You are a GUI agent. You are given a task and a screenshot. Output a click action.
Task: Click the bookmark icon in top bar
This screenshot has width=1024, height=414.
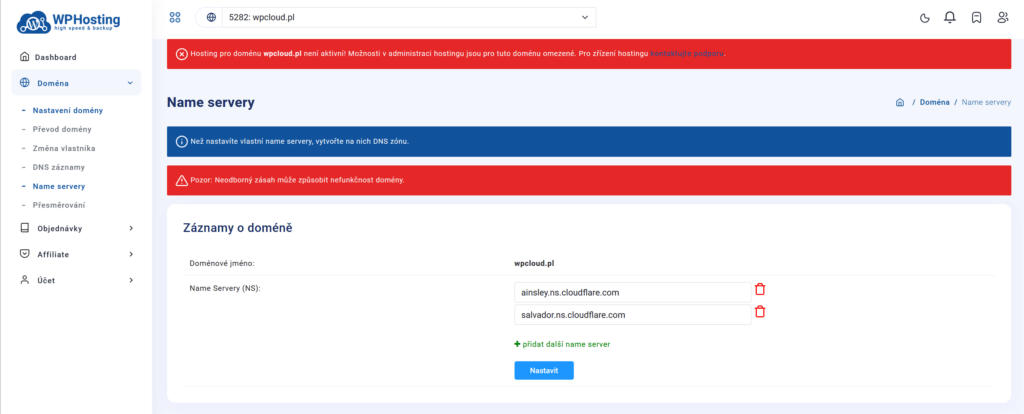976,17
